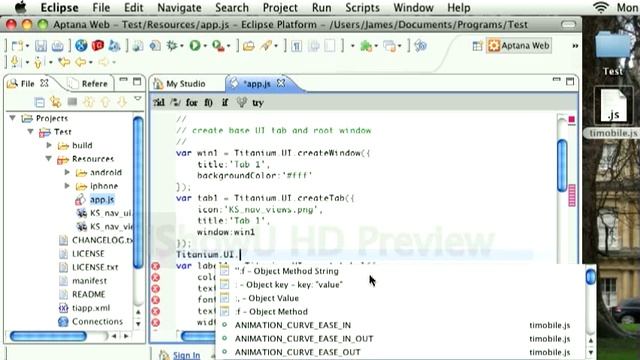Click the Open Perspective icon
The width and height of the screenshot is (640, 360).
pyautogui.click(x=477, y=46)
